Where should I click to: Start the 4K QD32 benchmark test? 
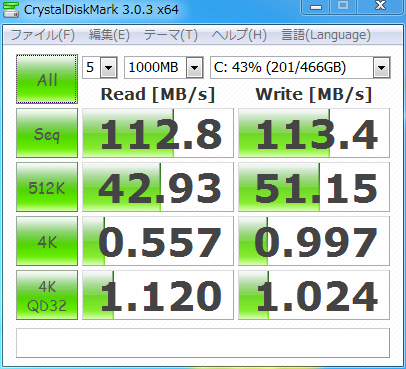[47, 295]
